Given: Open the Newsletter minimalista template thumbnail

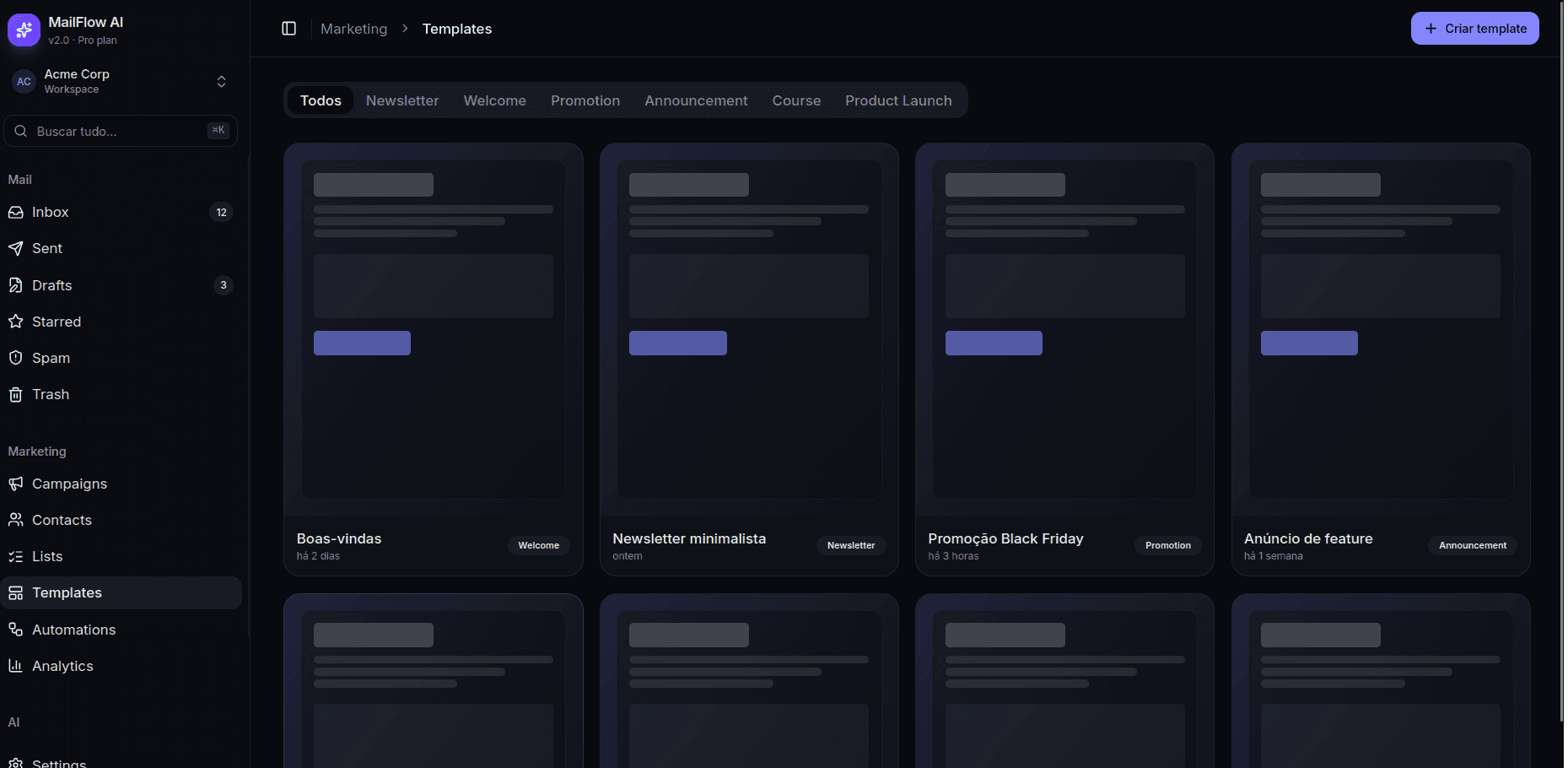Looking at the screenshot, I should tap(749, 330).
